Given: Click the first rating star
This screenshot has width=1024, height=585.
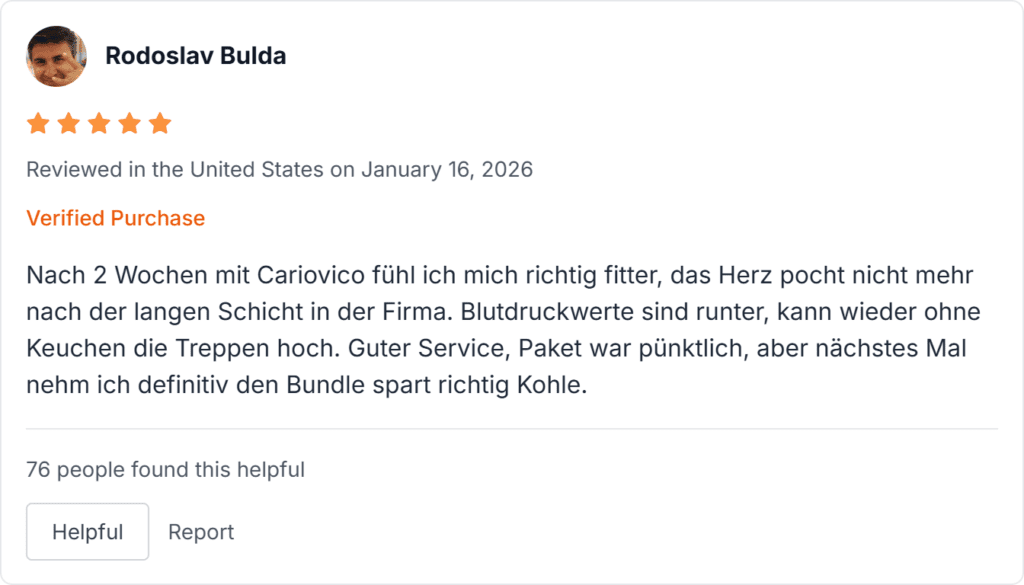Looking at the screenshot, I should (x=38, y=124).
